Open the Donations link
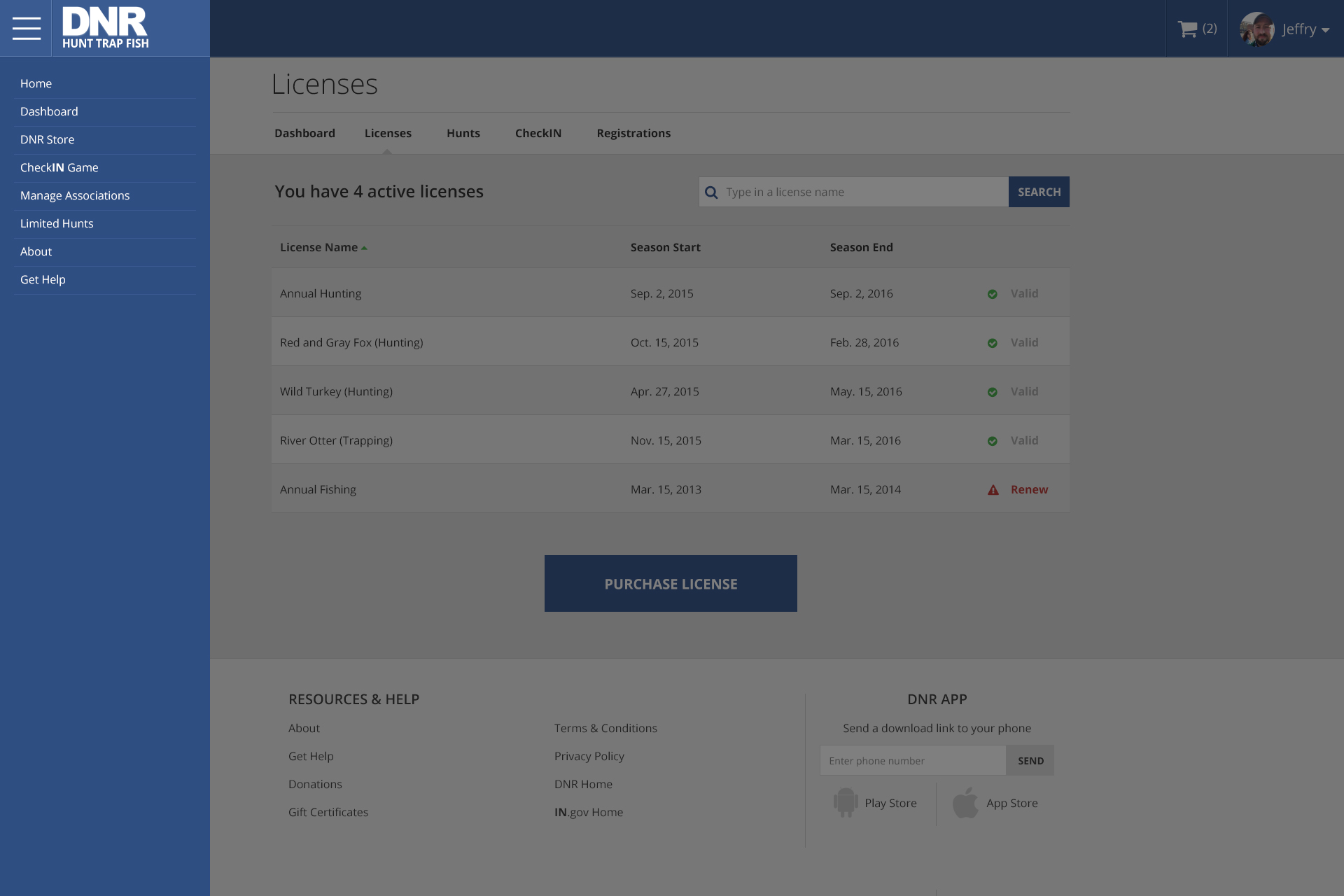 click(315, 784)
